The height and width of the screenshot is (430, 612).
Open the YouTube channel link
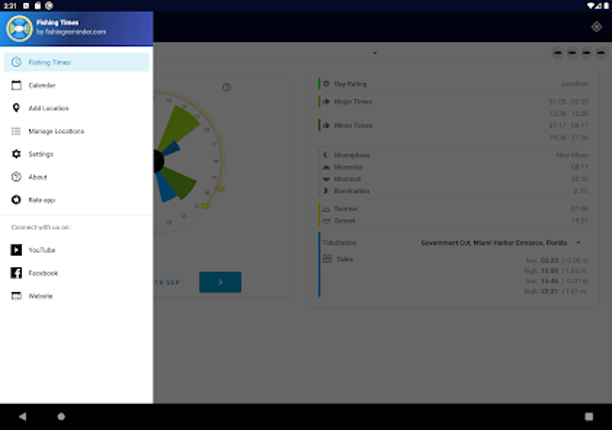pos(42,250)
